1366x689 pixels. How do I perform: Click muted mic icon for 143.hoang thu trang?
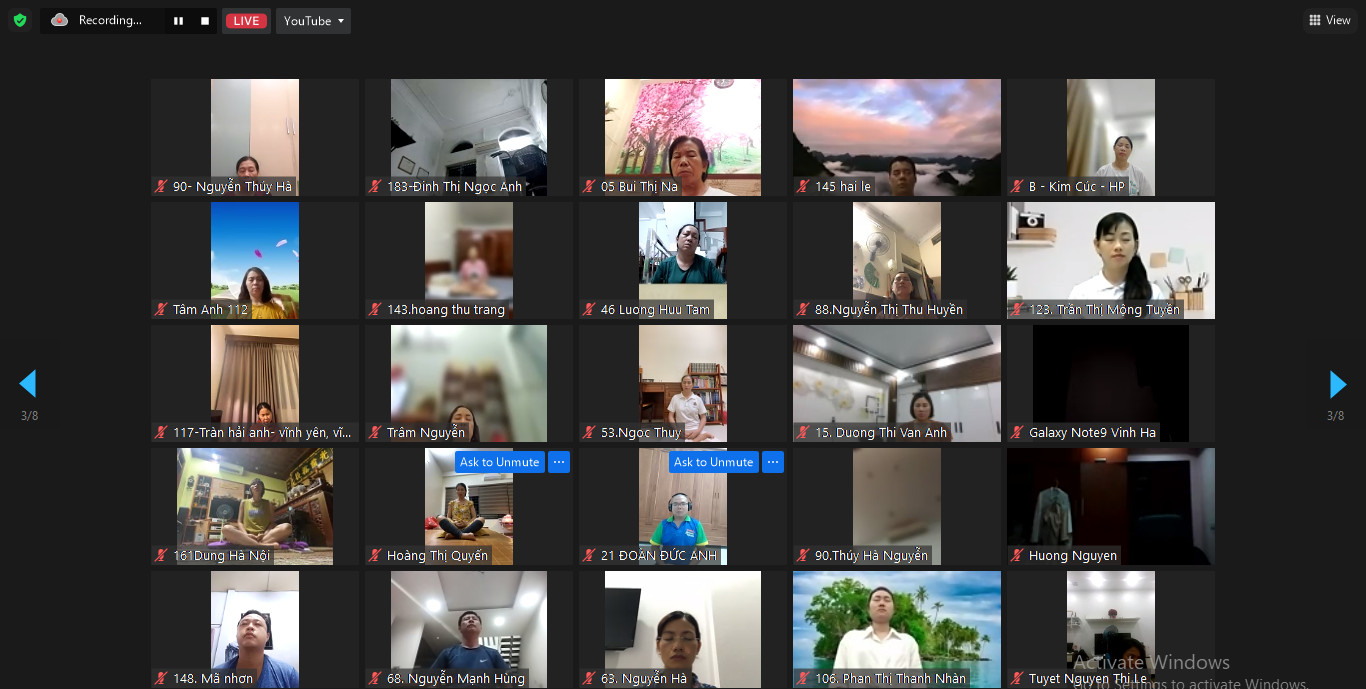[375, 310]
